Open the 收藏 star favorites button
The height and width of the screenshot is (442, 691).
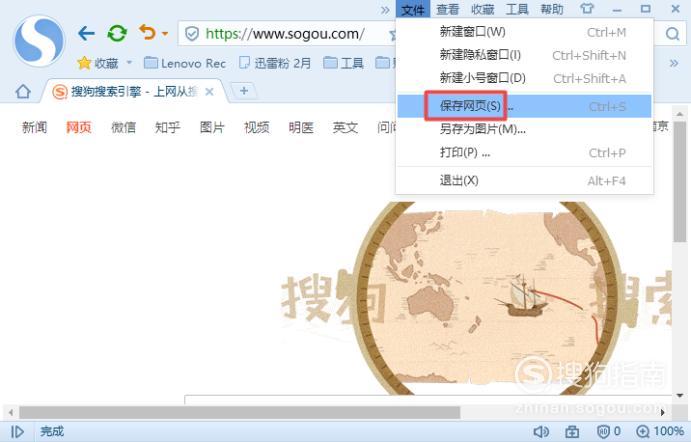(x=98, y=63)
